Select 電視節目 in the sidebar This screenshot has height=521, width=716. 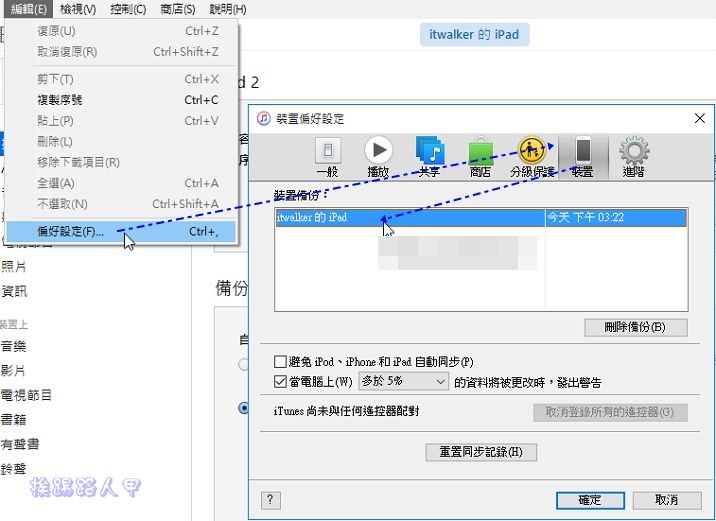26,395
